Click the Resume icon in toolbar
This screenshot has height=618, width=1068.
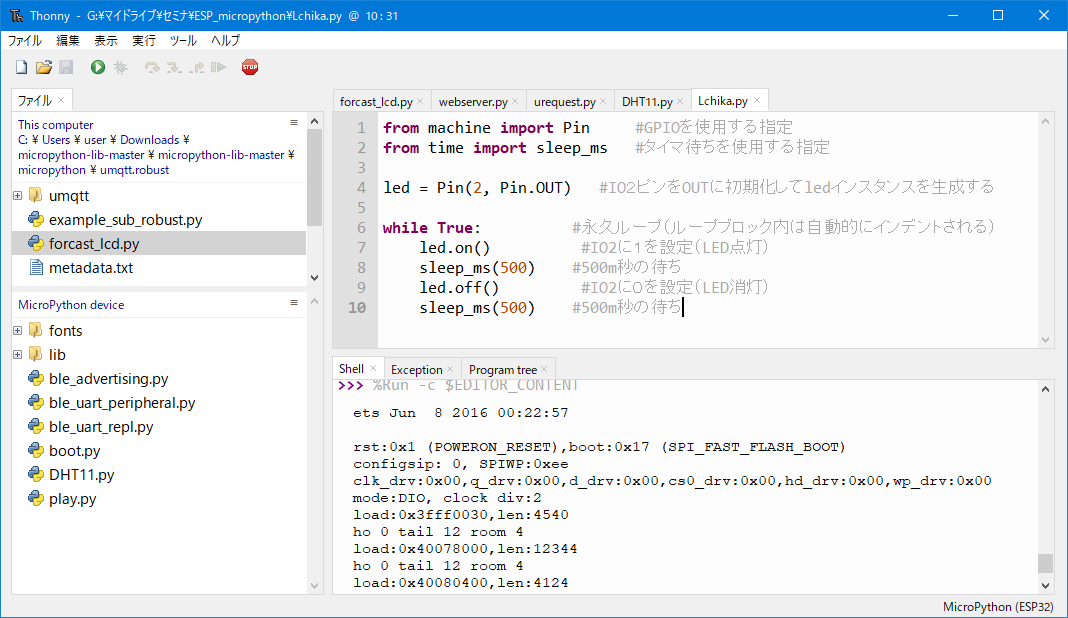218,67
